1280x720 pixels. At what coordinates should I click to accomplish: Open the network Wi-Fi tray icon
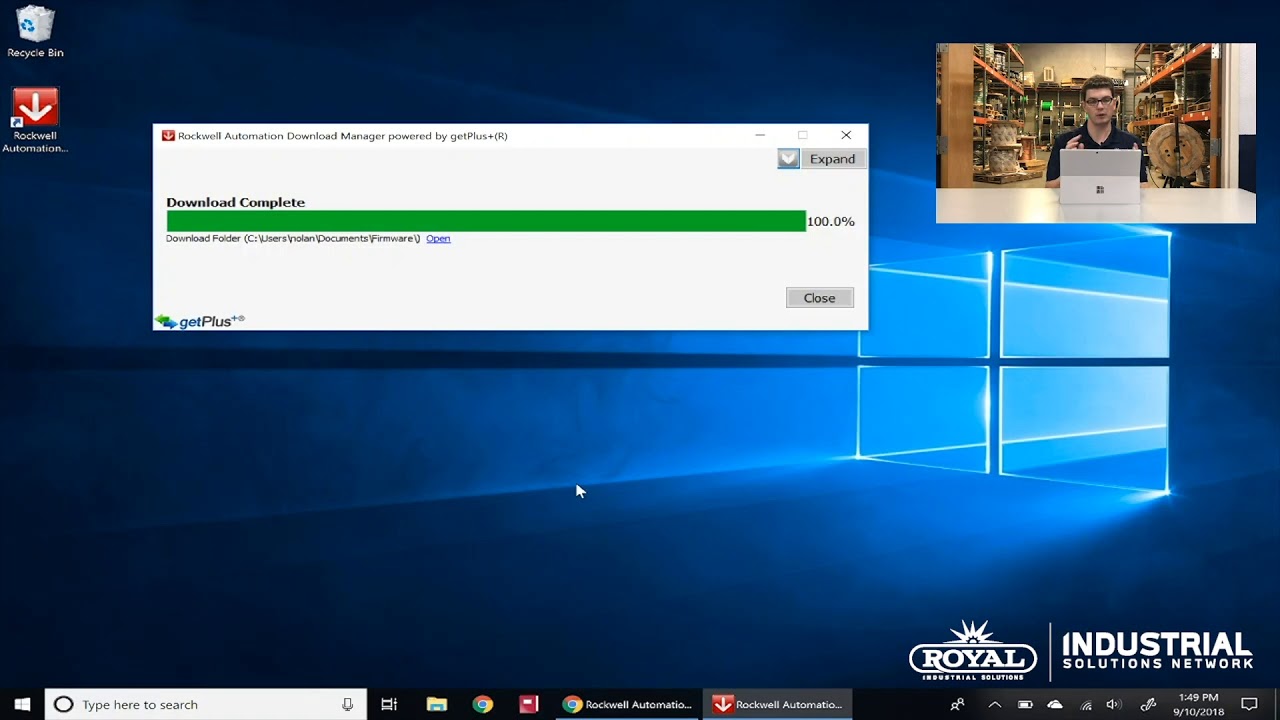[x=1086, y=704]
